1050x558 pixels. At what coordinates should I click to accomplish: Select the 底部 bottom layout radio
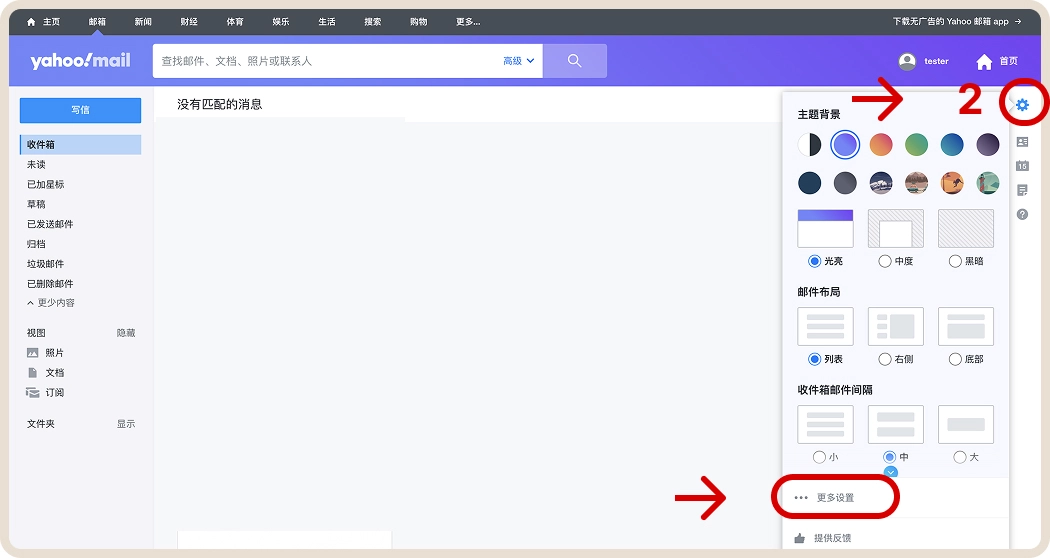click(955, 359)
